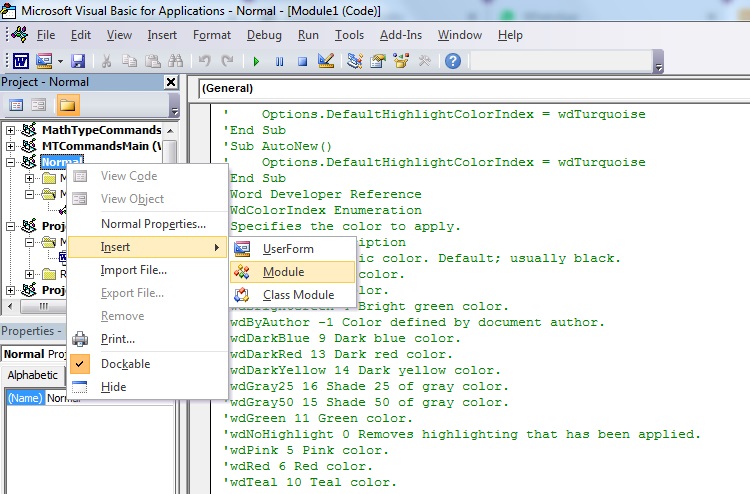This screenshot has height=494, width=750.
Task: Close the Project - Normal panel
Action: pos(171,82)
